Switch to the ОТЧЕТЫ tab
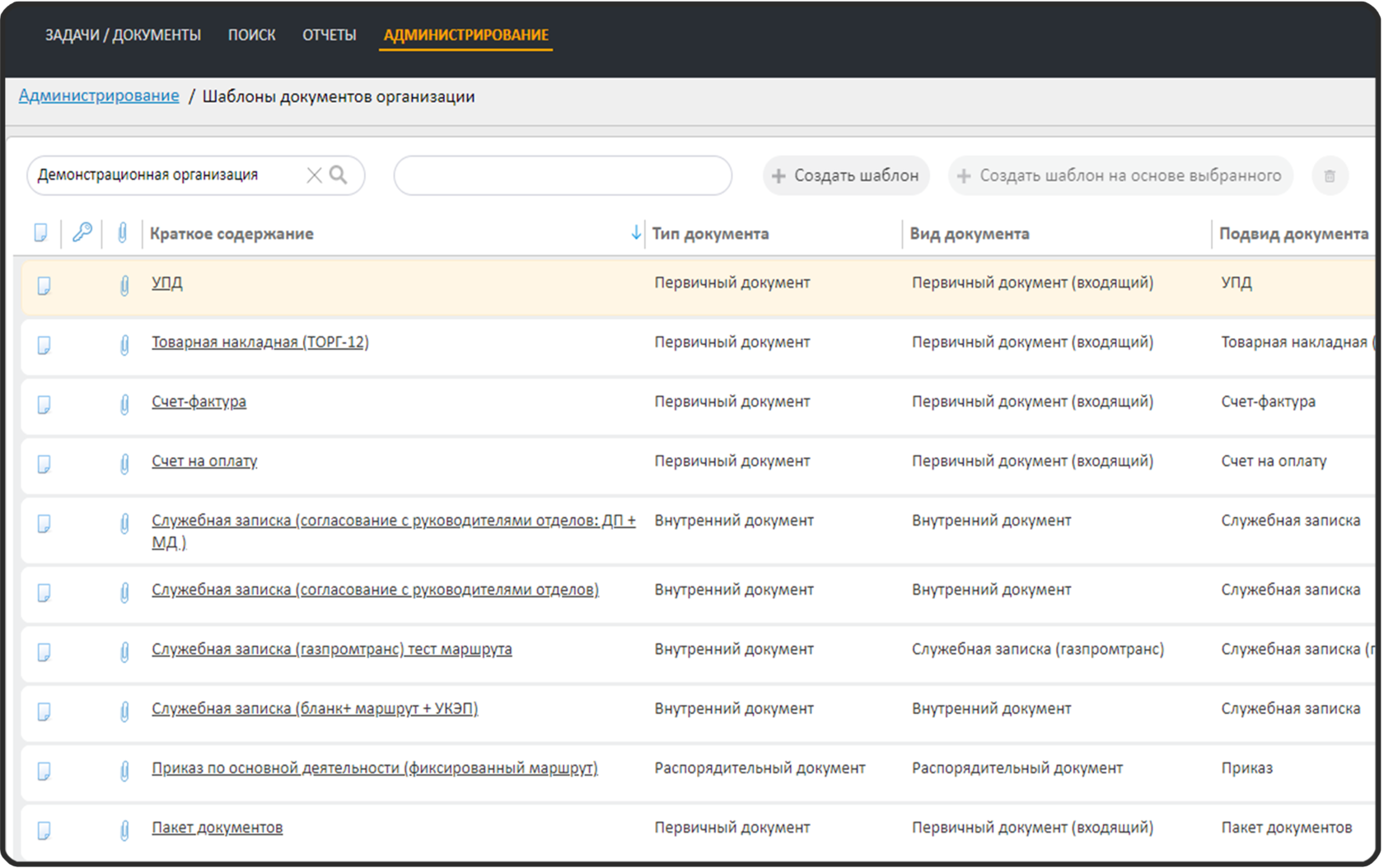The height and width of the screenshot is (868, 1384). (x=329, y=35)
